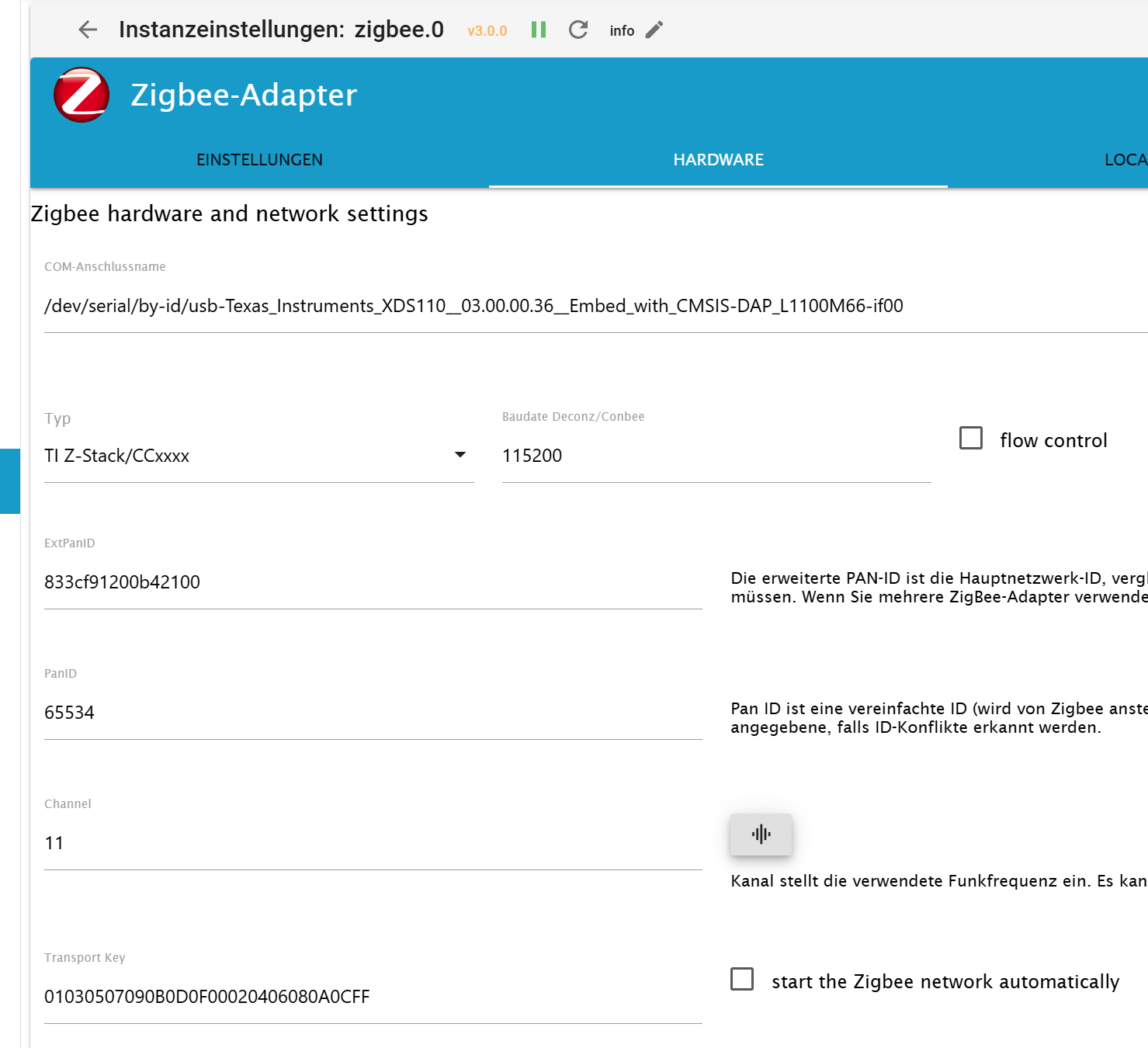Click the back arrow icon

(x=88, y=29)
